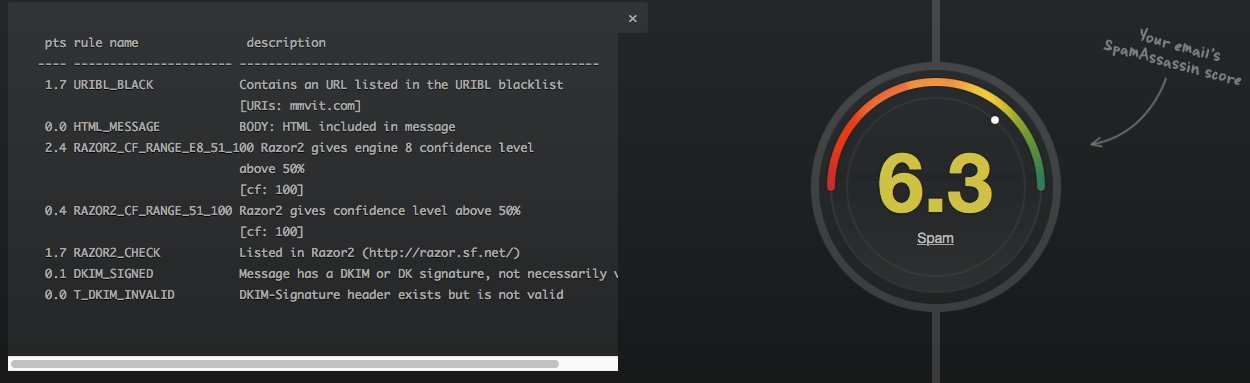Viewport: 1250px width, 383px height.
Task: Click the '[URIs: mmvit.com]' text
Action: coord(300,106)
